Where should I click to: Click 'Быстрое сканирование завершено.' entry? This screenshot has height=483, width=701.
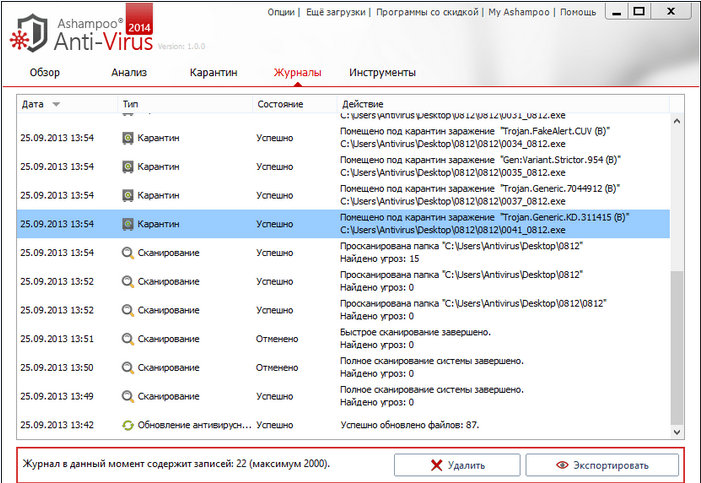[x=415, y=332]
